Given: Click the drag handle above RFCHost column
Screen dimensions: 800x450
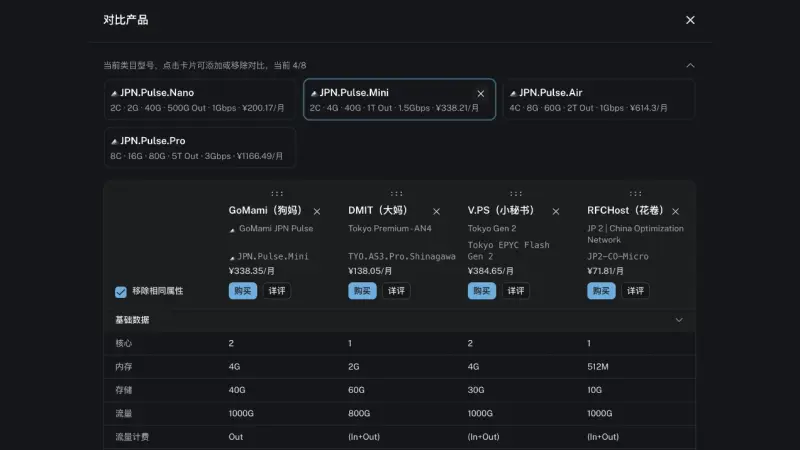Looking at the screenshot, I should [x=635, y=193].
